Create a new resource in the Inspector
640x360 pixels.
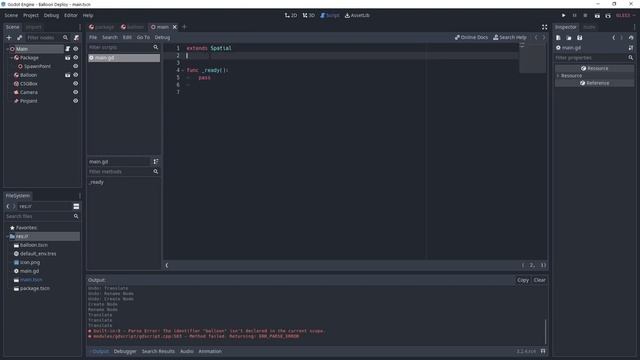pyautogui.click(x=558, y=38)
